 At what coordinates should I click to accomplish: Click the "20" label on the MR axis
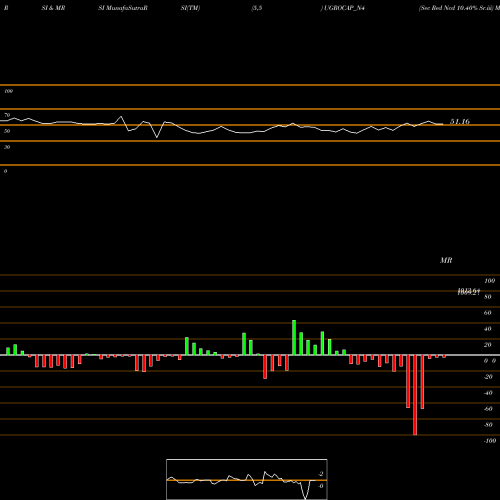(x=488, y=345)
